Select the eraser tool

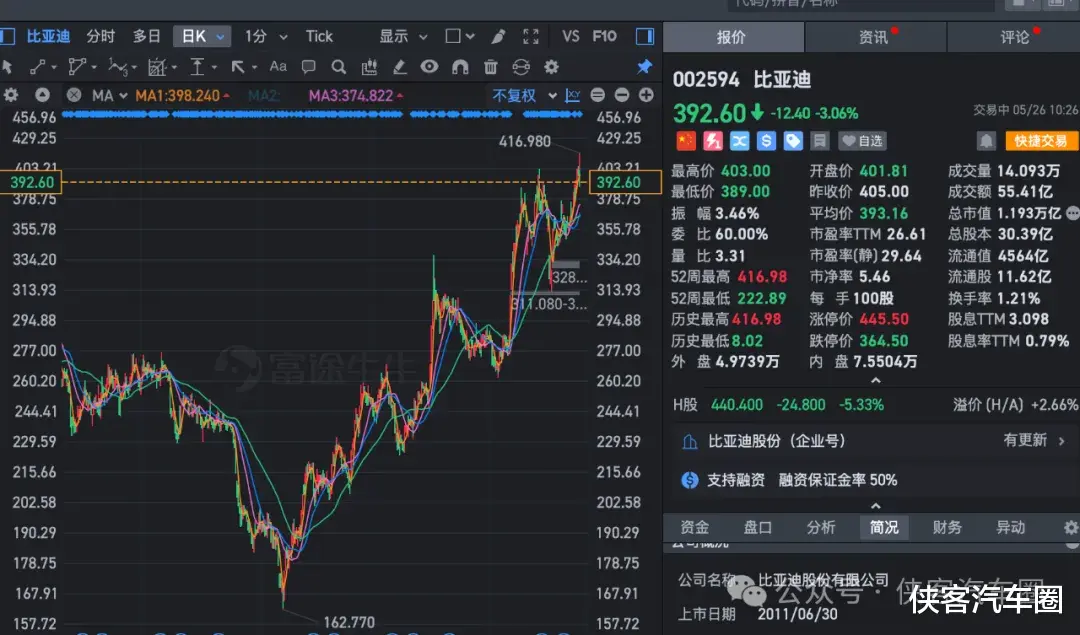click(x=399, y=67)
